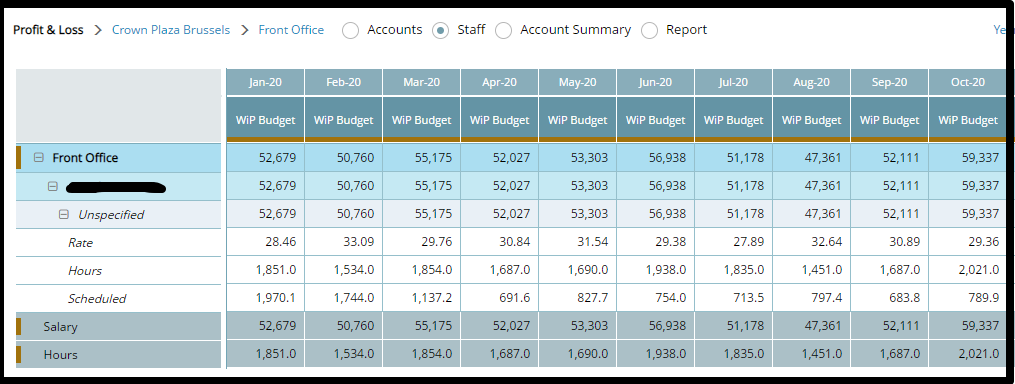Click the Jan-20 column header
This screenshot has width=1015, height=384.
pyautogui.click(x=265, y=82)
